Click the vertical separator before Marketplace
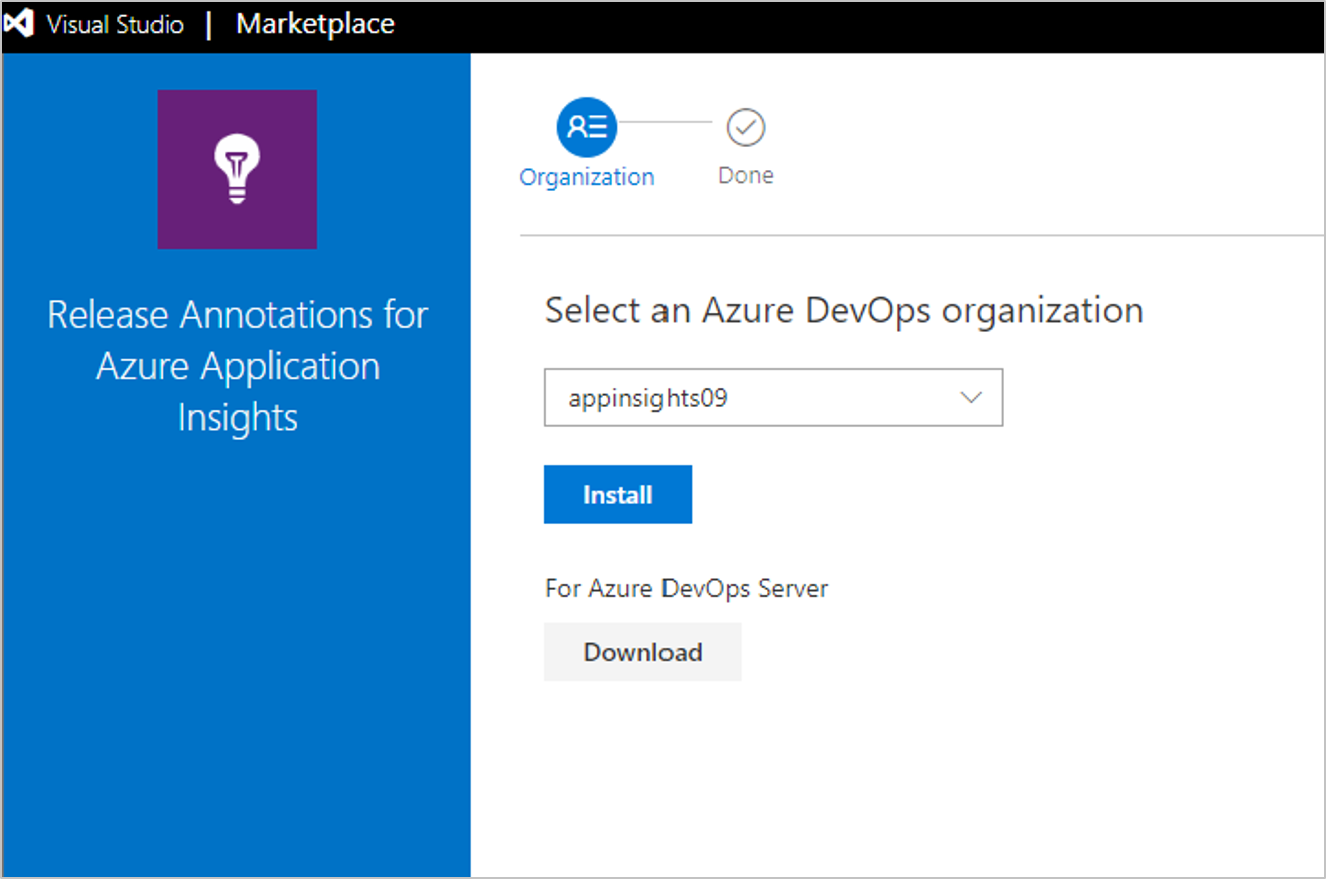The image size is (1326, 879). click(x=209, y=25)
